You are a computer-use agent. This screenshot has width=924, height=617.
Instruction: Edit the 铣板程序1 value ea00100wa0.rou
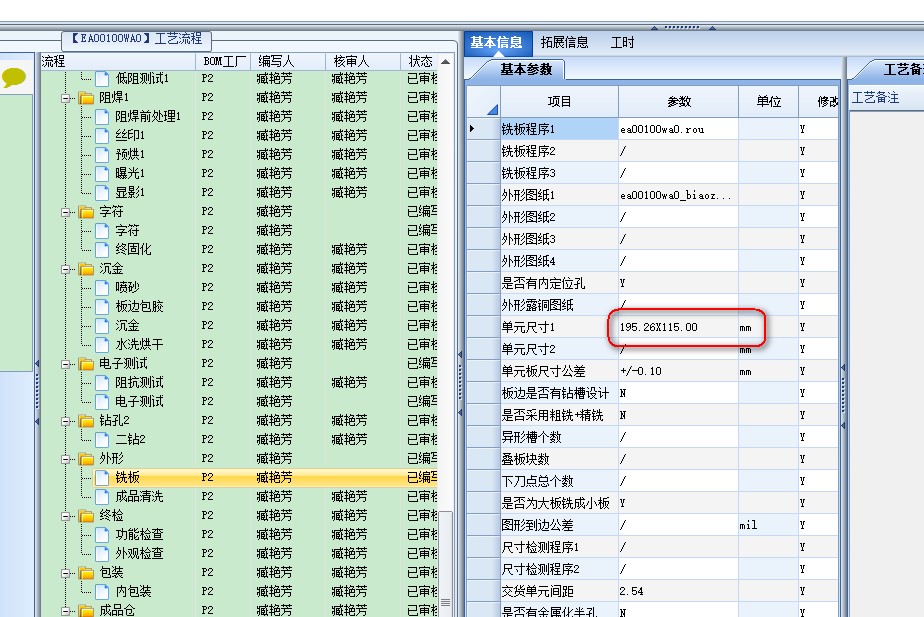pyautogui.click(x=678, y=129)
